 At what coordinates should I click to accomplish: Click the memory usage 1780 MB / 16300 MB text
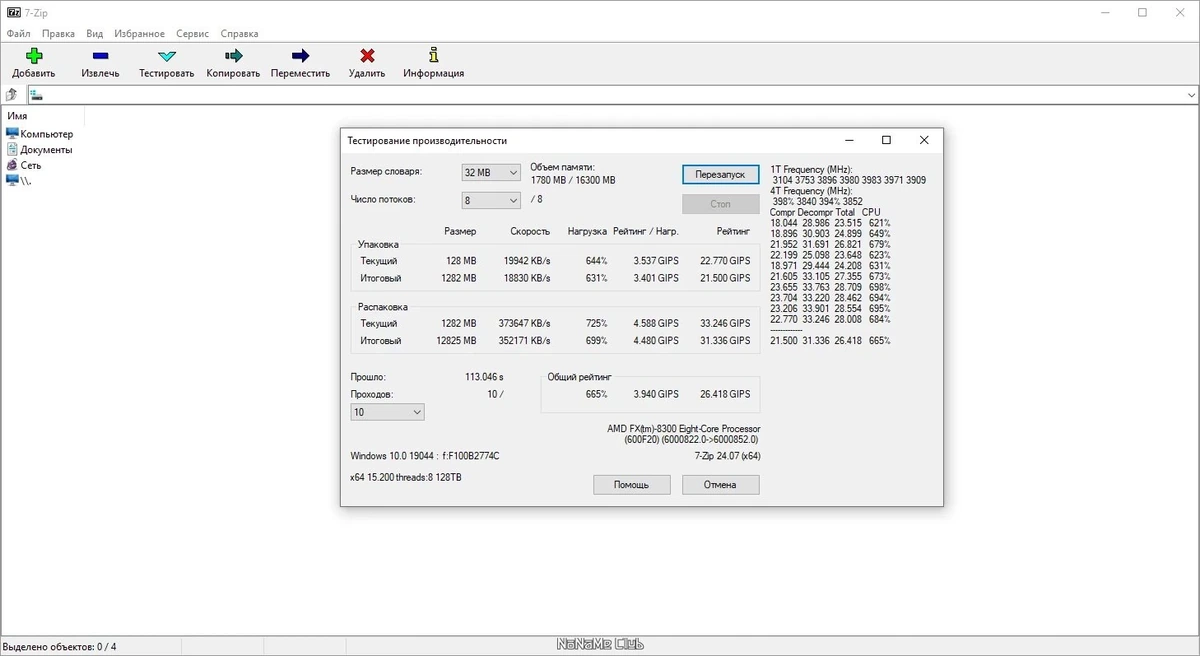point(573,180)
